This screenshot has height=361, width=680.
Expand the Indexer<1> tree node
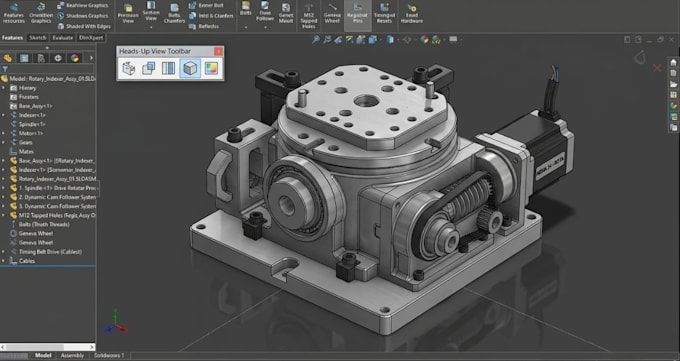point(3,115)
